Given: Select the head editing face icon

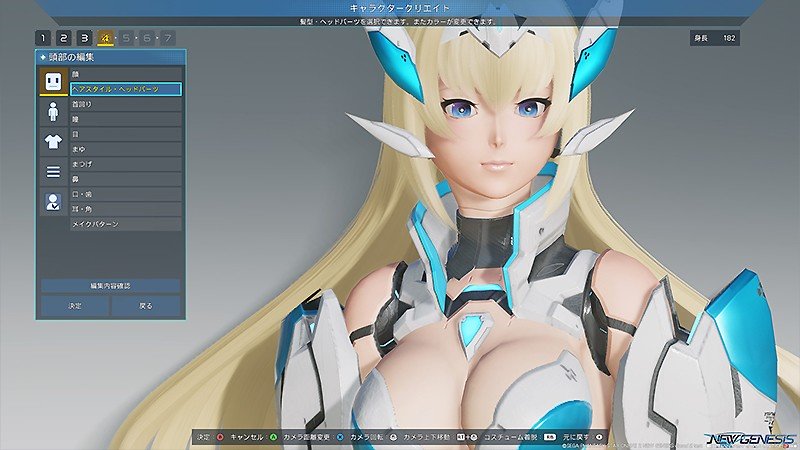Looking at the screenshot, I should click(53, 81).
